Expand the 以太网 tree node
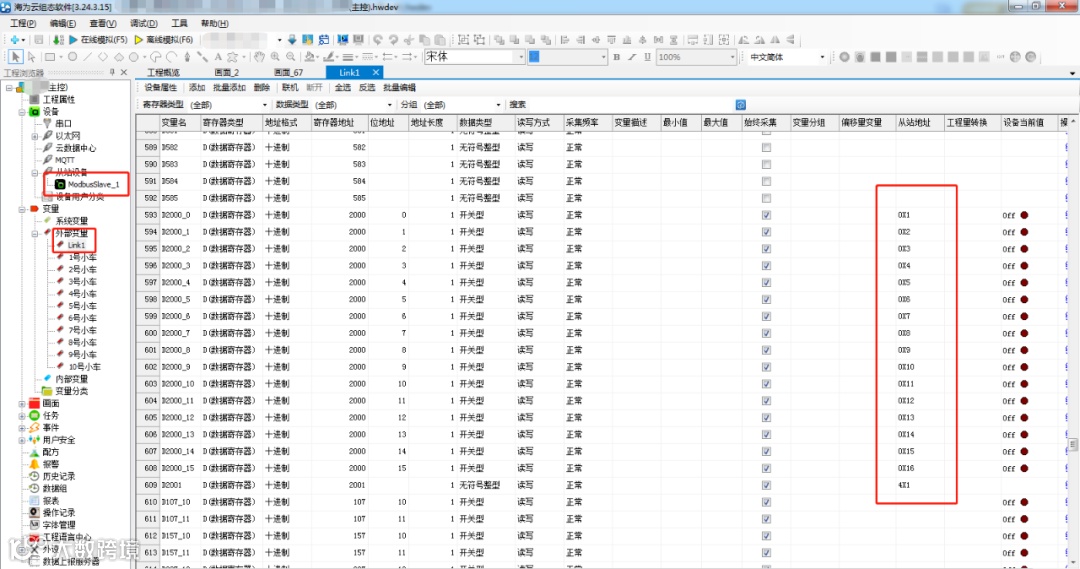Viewport: 1080px width, 569px height. 34,136
